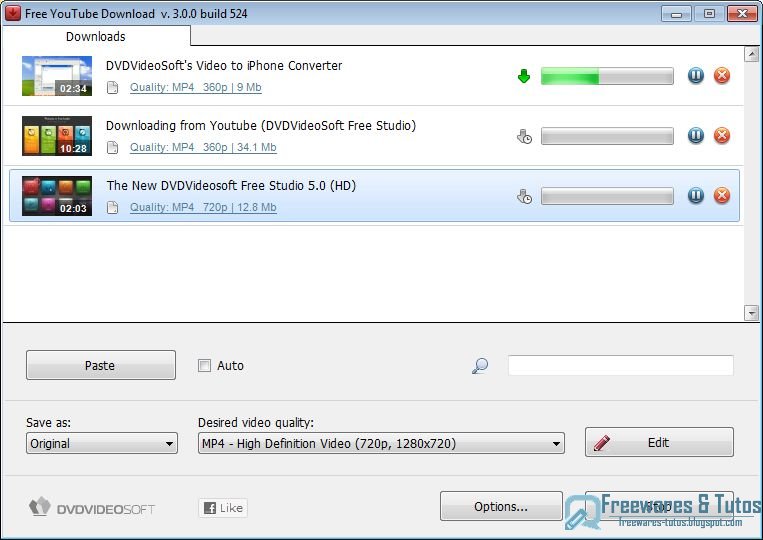Click the Facebook Like button
Viewport: 763px width, 540px height.
223,508
